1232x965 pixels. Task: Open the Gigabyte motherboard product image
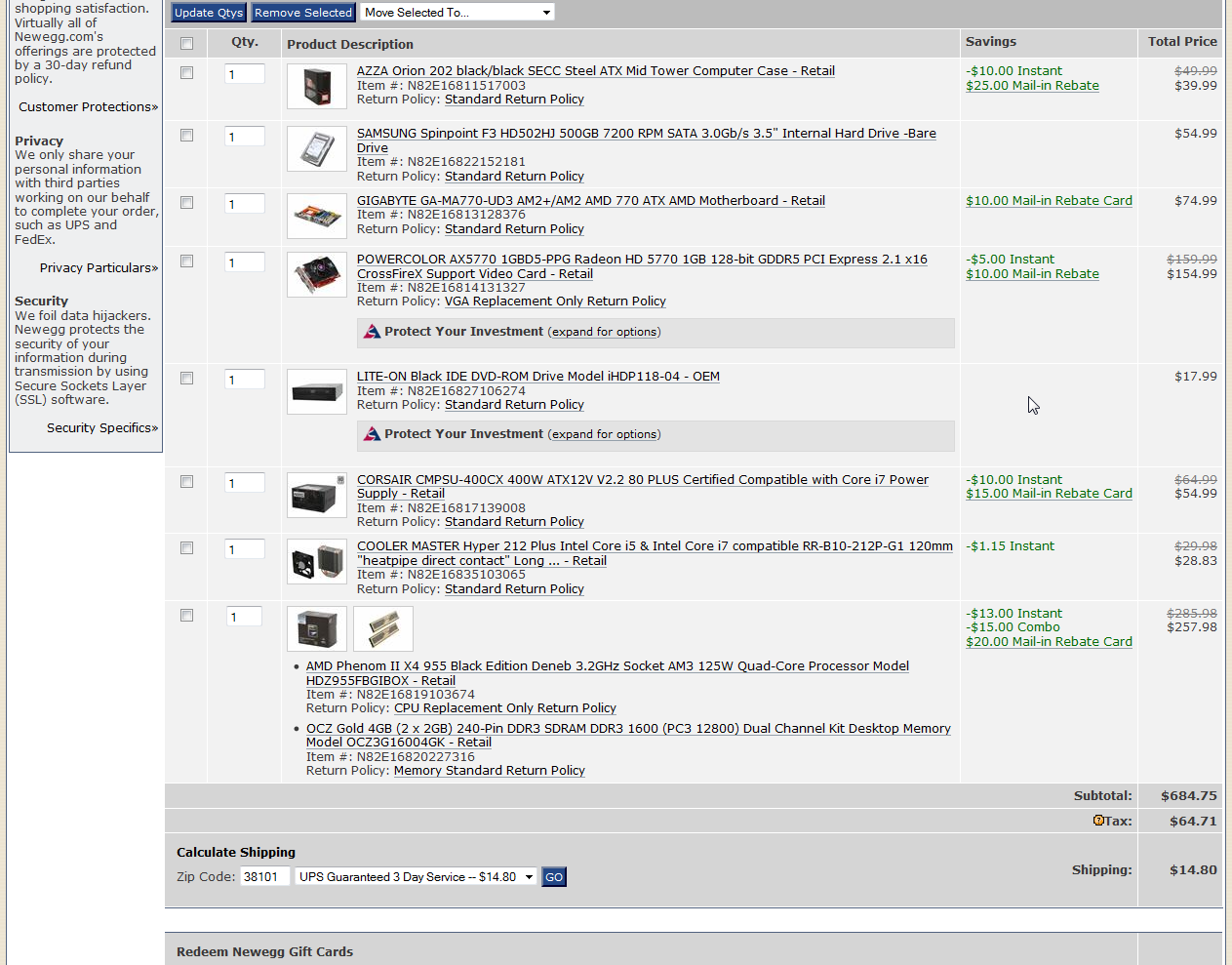point(316,216)
